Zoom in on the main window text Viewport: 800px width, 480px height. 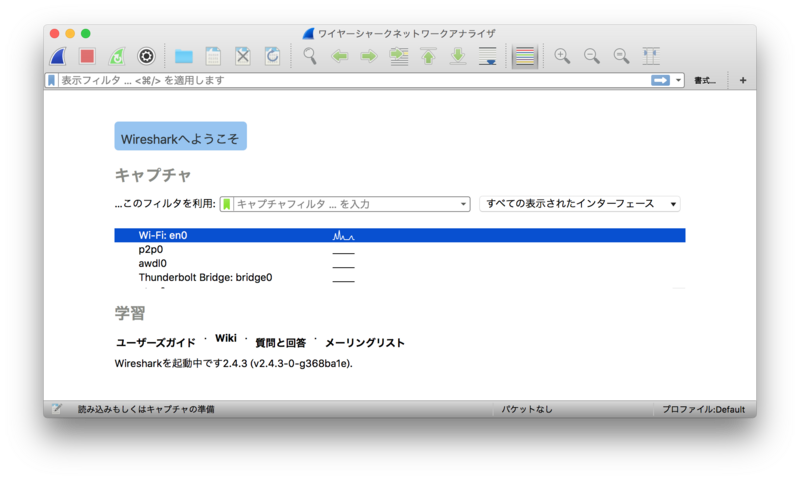(x=562, y=56)
